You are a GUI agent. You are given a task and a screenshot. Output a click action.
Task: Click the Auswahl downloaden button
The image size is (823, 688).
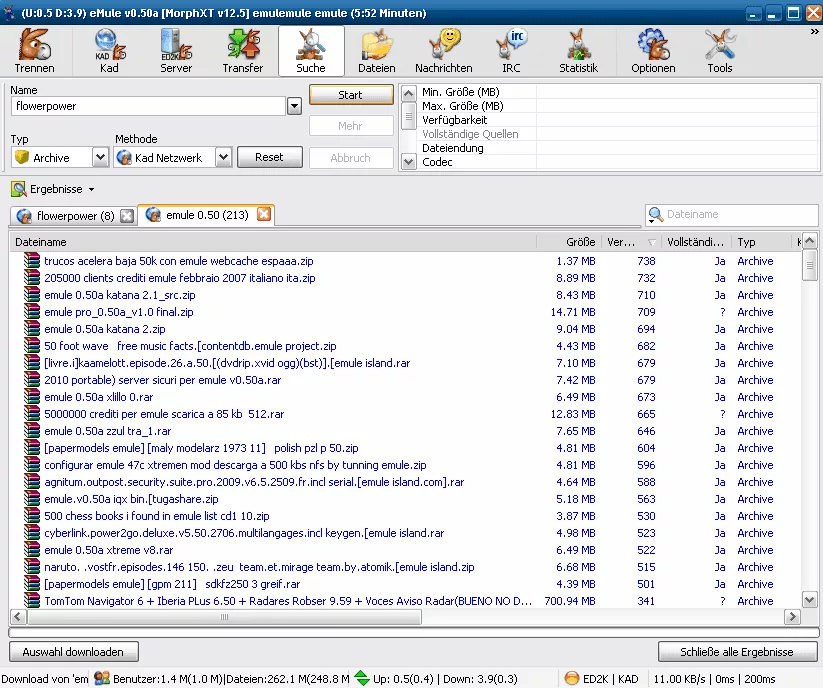(x=73, y=652)
